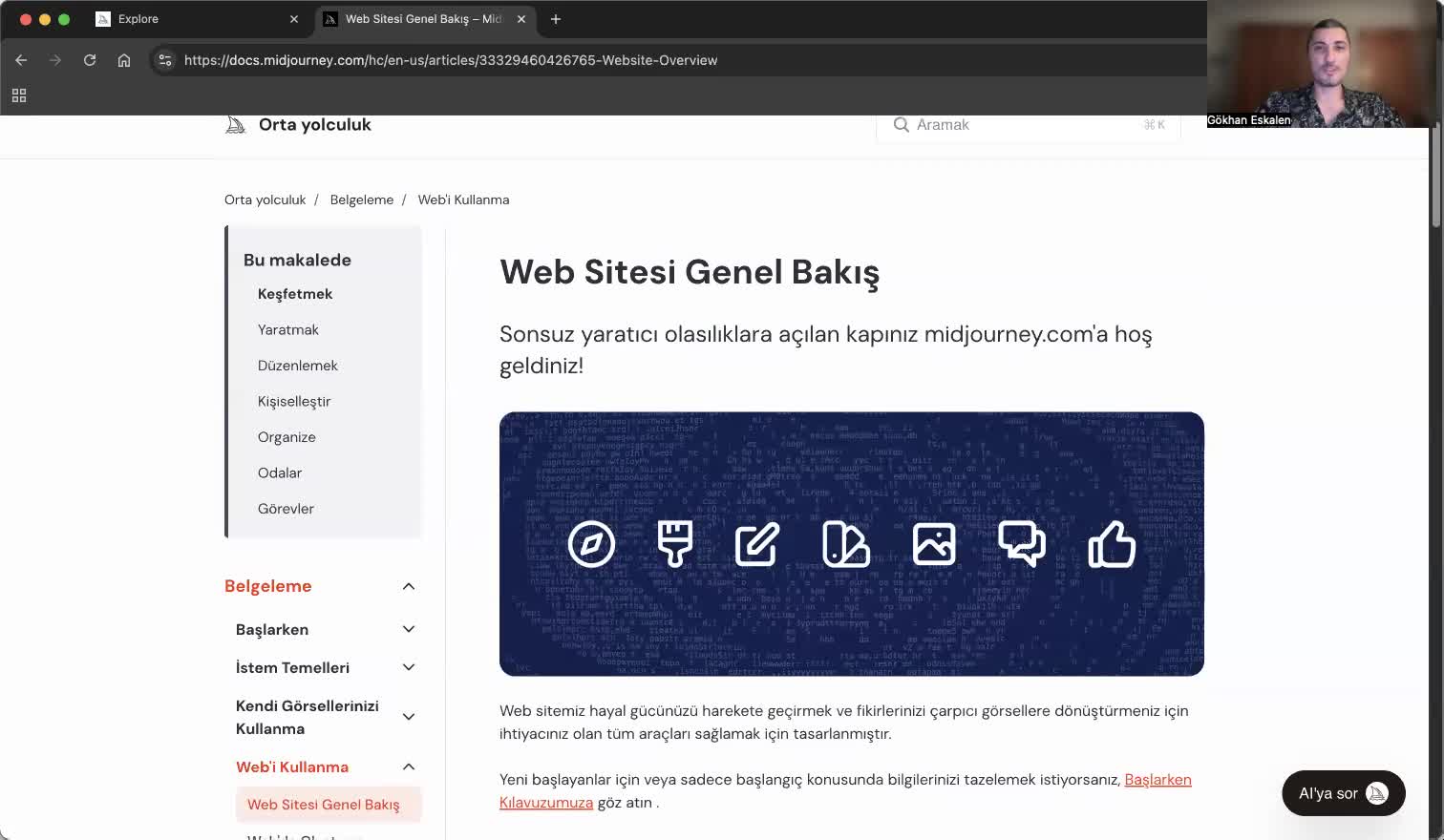Expand Kendi Görsellerinizi Kullanma chevron
Image resolution: width=1444 pixels, height=840 pixels.
[409, 717]
